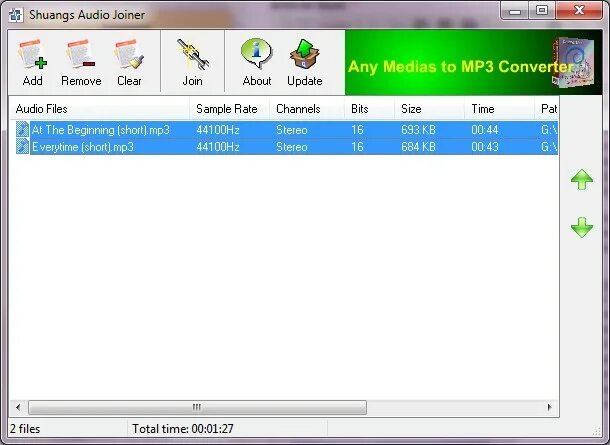Sort by the Size column header
Viewport: 610px width, 445px height.
[429, 109]
